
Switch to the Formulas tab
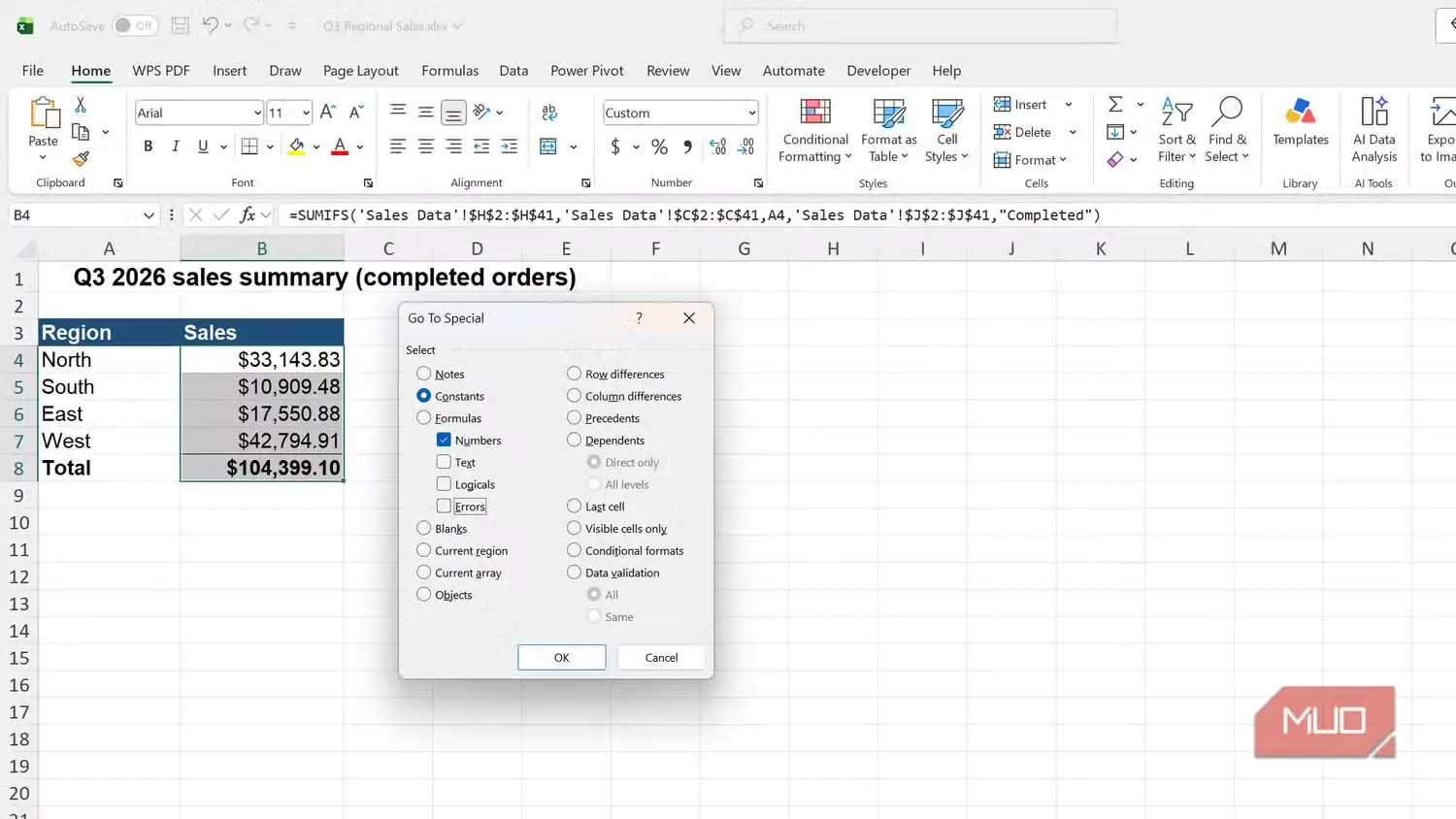pyautogui.click(x=449, y=71)
